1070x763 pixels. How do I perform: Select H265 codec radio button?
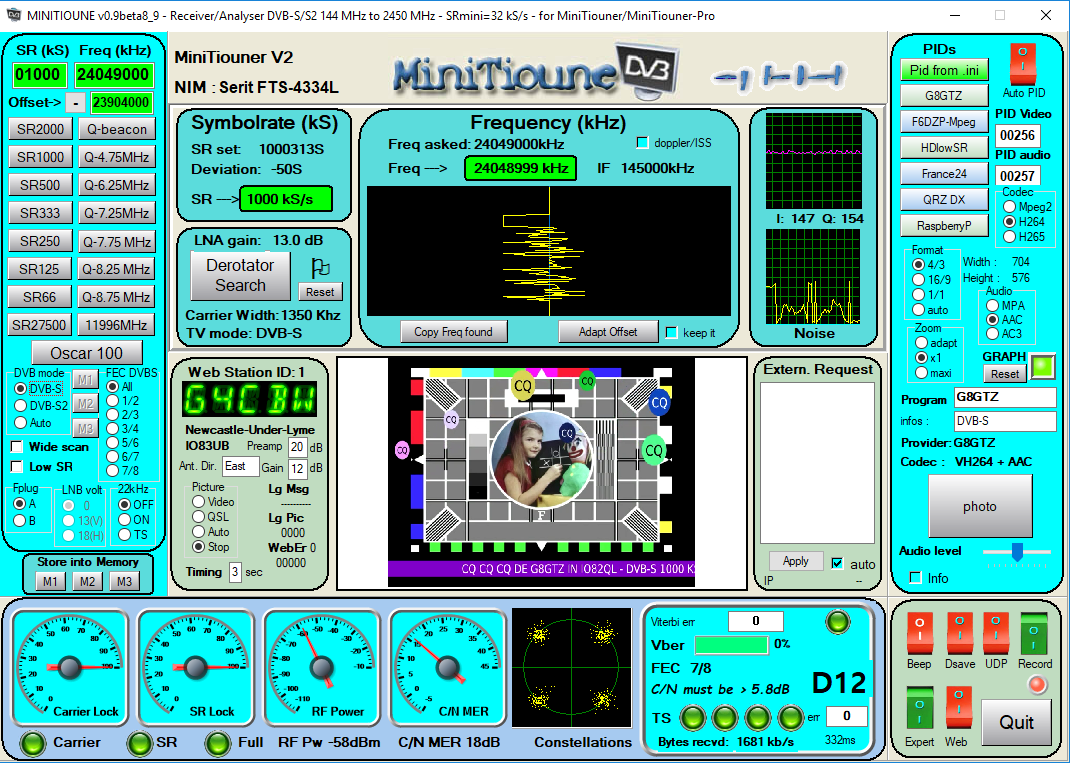pos(1009,237)
